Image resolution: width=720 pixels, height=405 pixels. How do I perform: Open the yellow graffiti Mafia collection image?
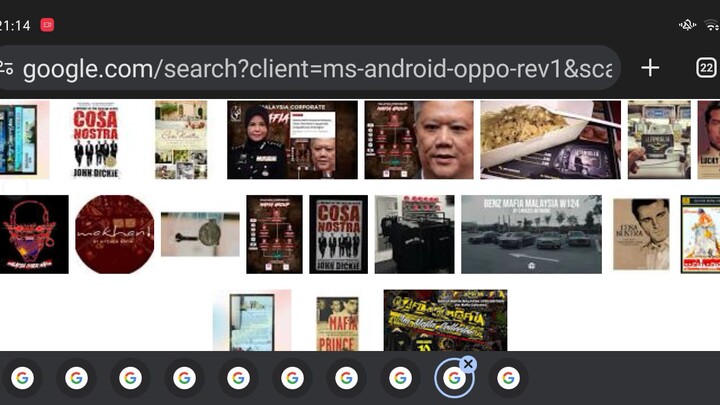[x=445, y=320]
